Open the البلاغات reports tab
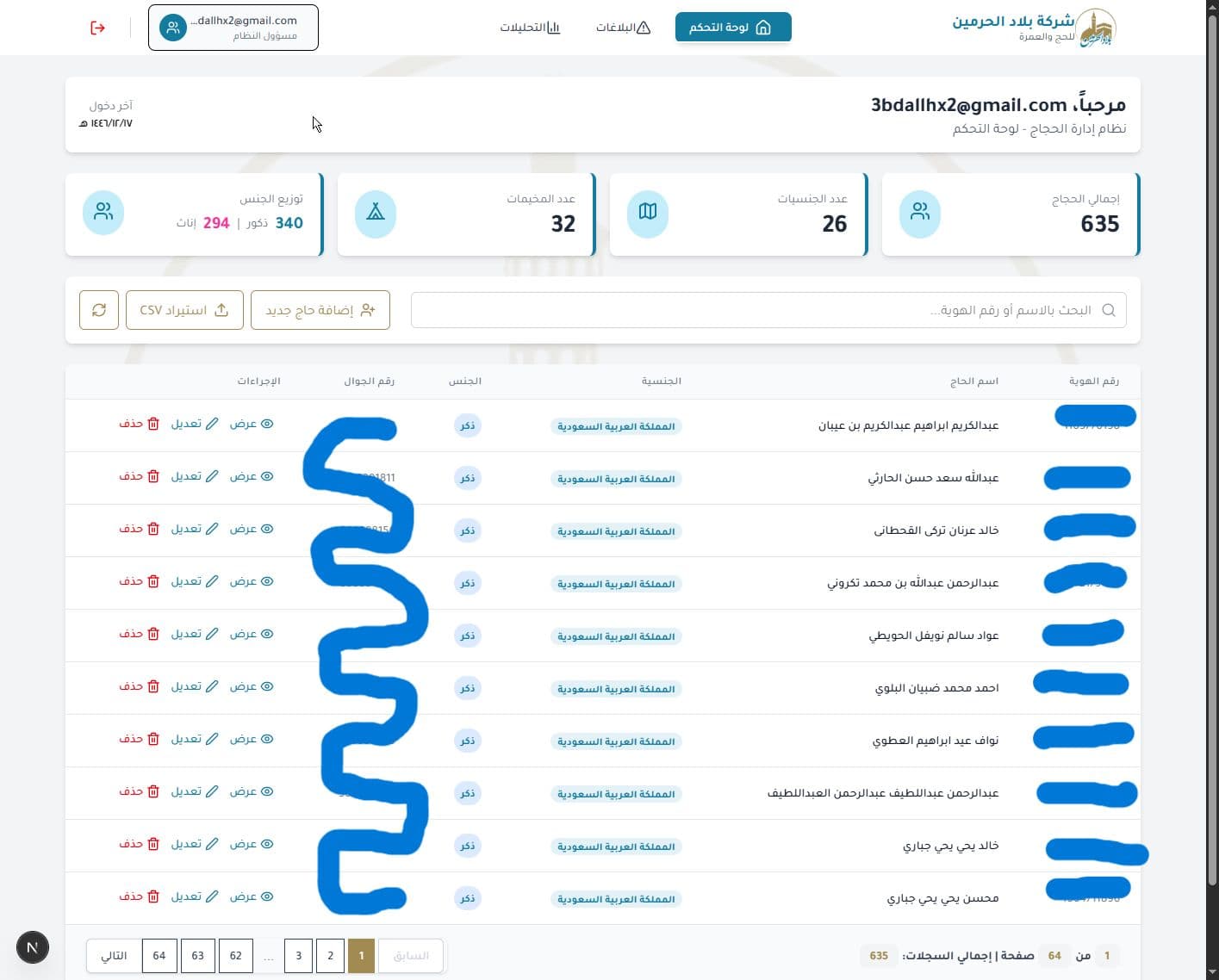Viewport: 1219px width, 980px height. 623,28
